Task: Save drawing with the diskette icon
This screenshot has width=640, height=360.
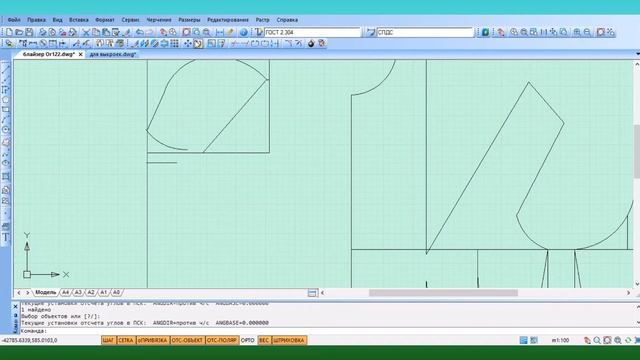Action: coord(29,32)
